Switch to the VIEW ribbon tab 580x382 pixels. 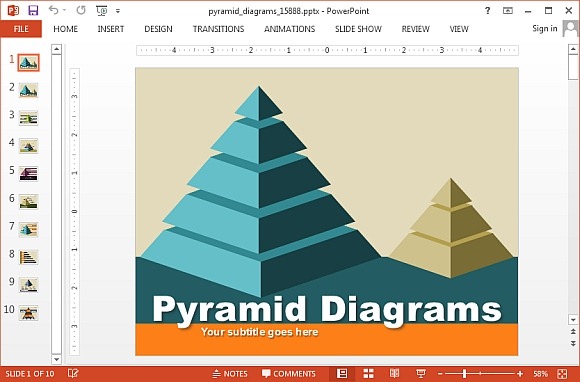coord(459,29)
